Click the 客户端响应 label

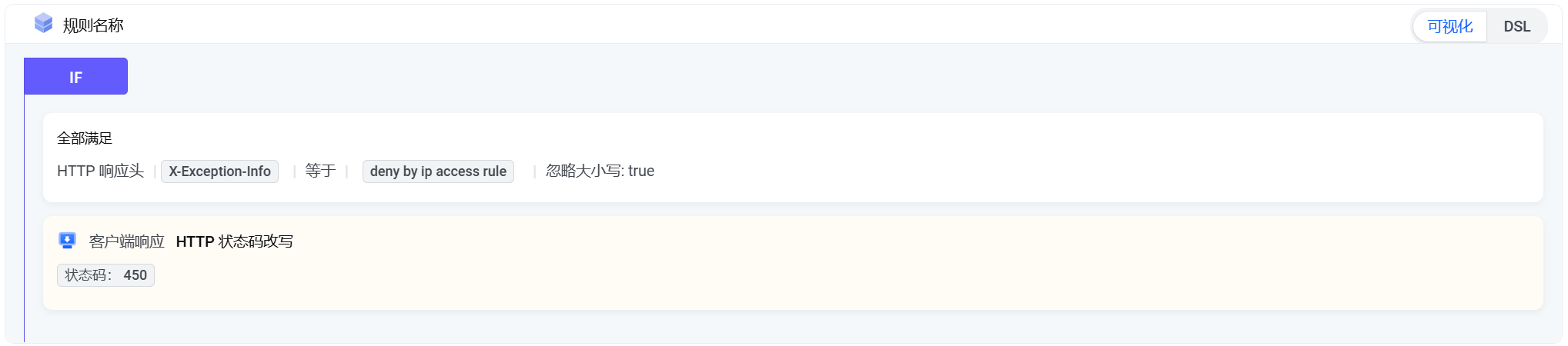(127, 241)
